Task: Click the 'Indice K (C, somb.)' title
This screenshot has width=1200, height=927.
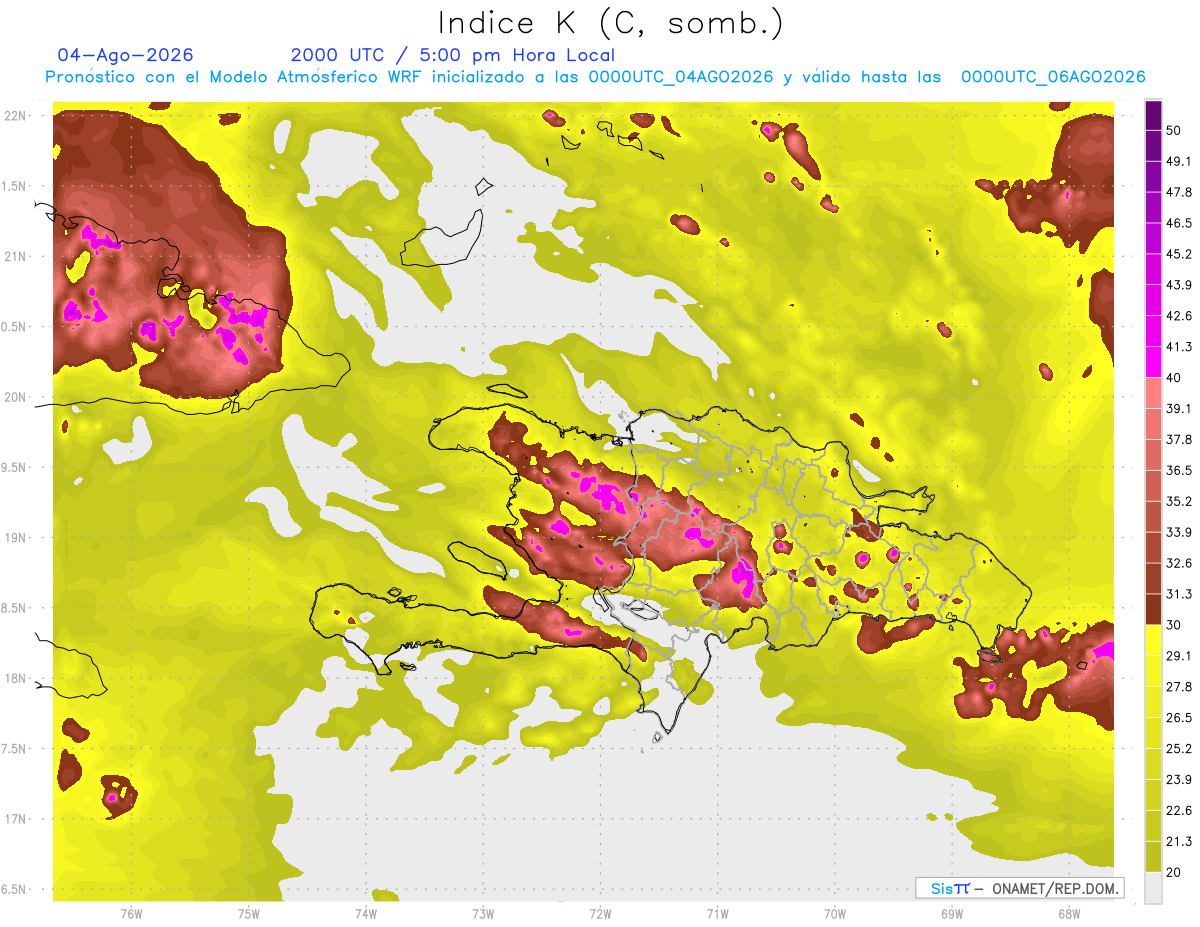Action: tap(610, 23)
